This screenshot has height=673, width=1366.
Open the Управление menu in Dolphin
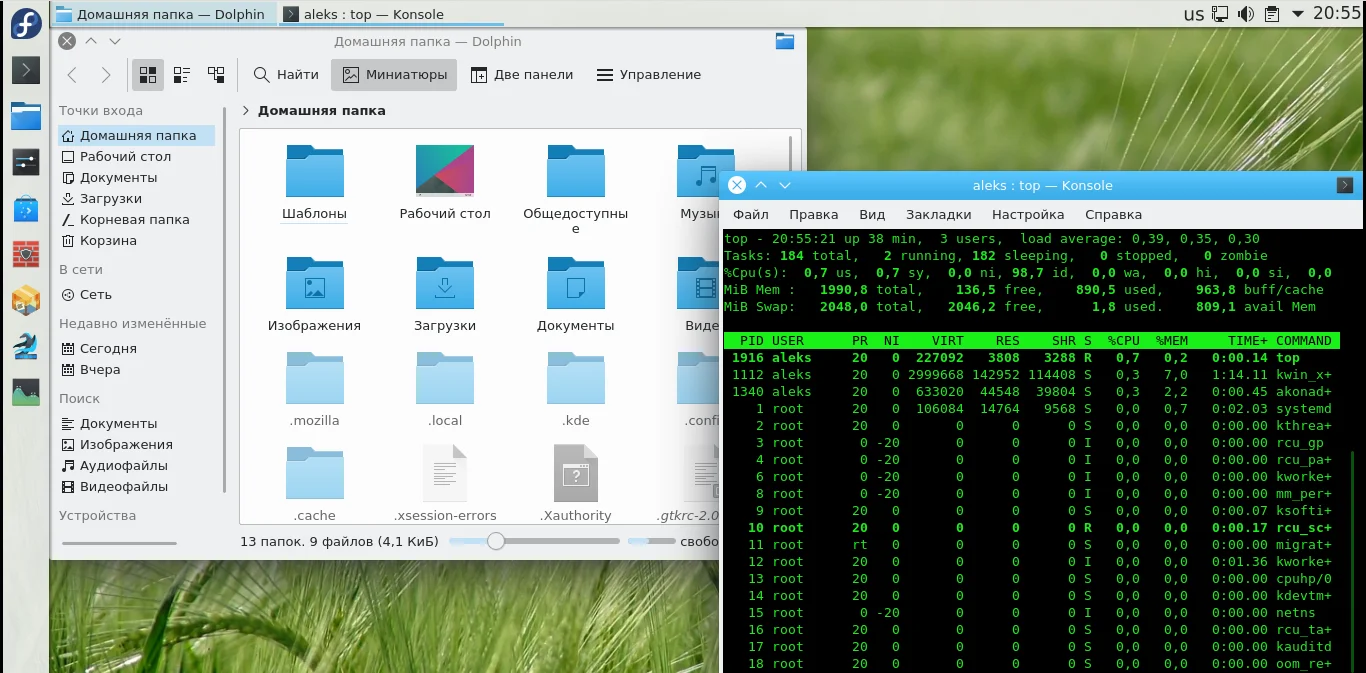pos(649,75)
